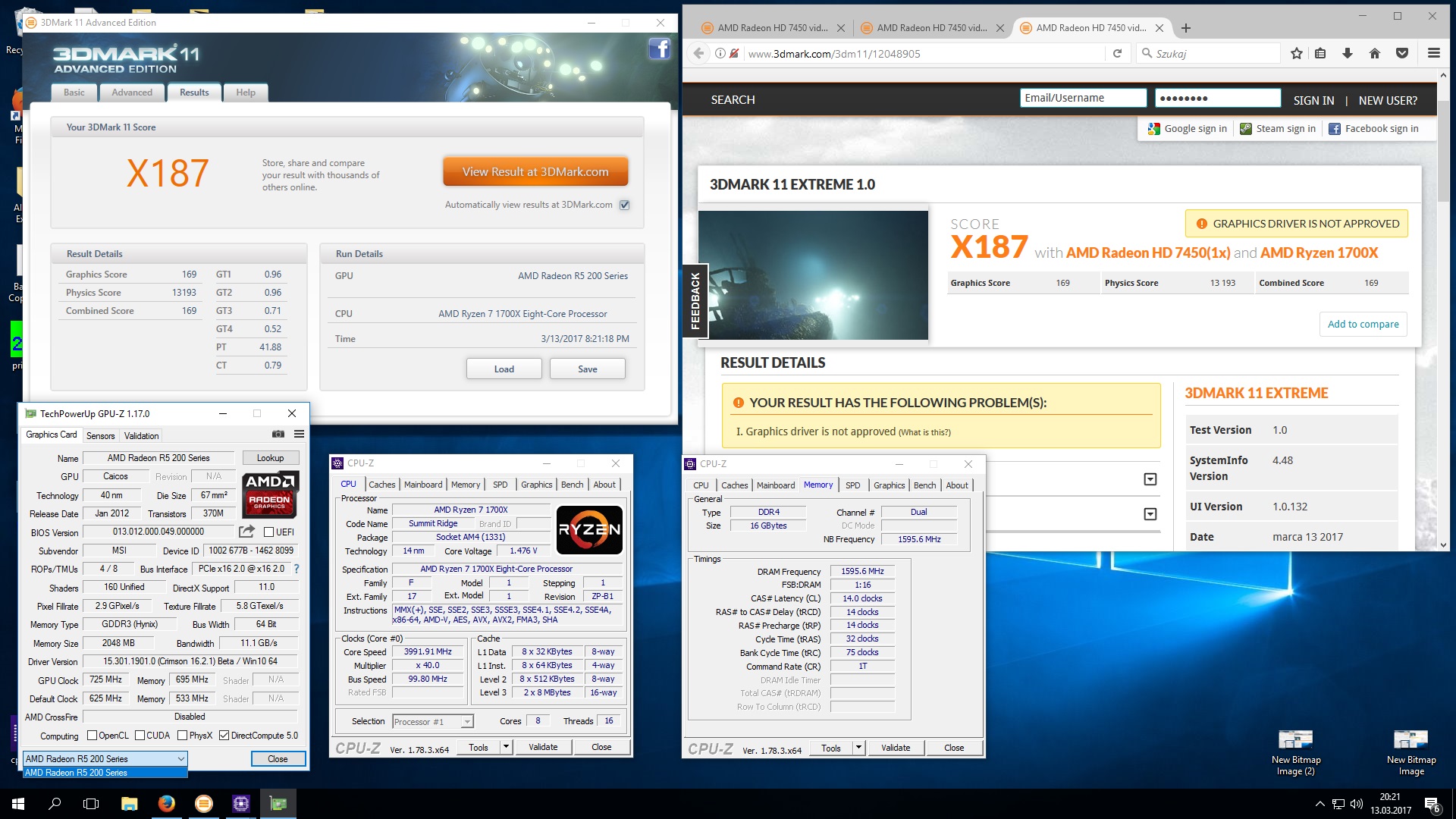Viewport: 1456px width, 819px height.
Task: Select AMD Radeon R5 200 Series highlighted list item
Action: coord(105,773)
